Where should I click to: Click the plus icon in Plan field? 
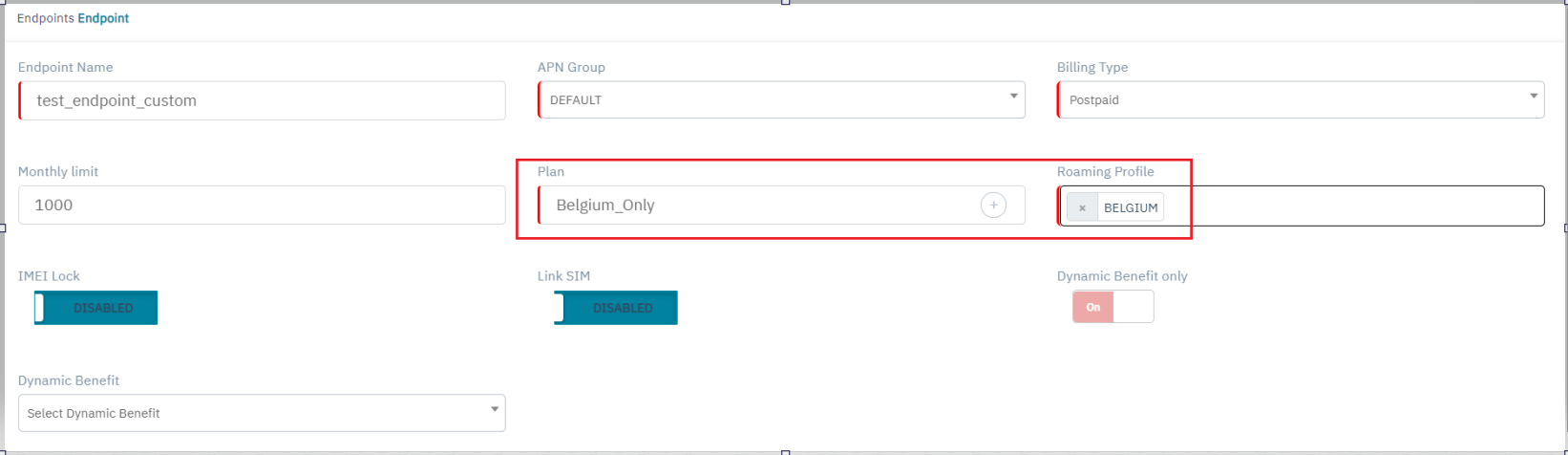point(993,206)
